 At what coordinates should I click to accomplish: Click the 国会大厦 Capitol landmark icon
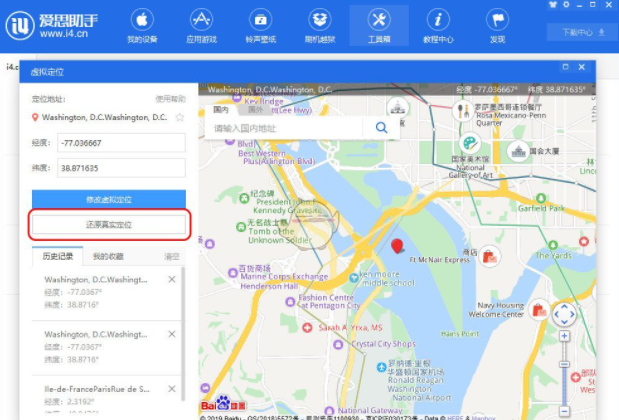(518, 151)
